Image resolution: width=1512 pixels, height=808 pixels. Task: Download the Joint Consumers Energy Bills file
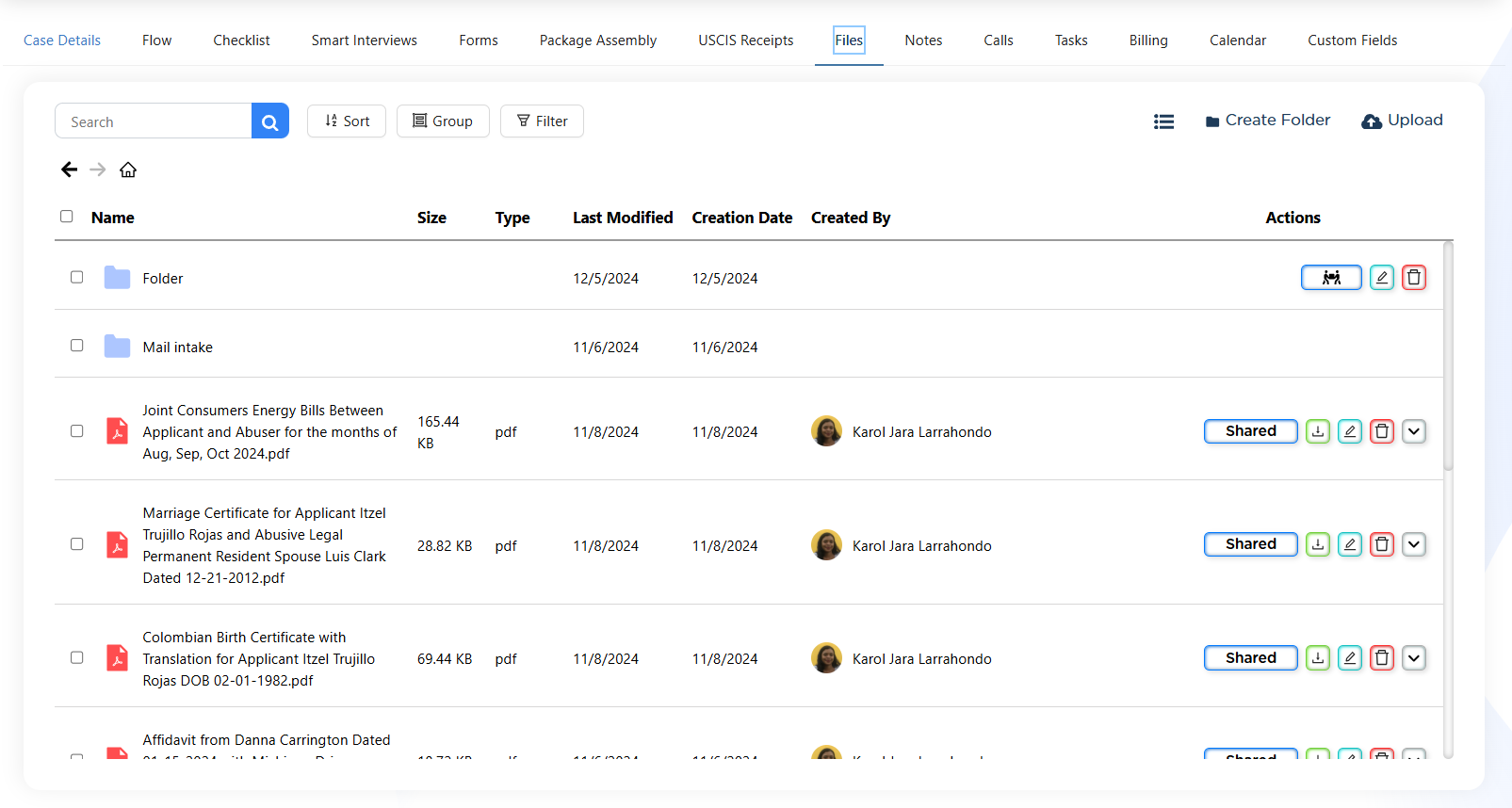(1318, 431)
